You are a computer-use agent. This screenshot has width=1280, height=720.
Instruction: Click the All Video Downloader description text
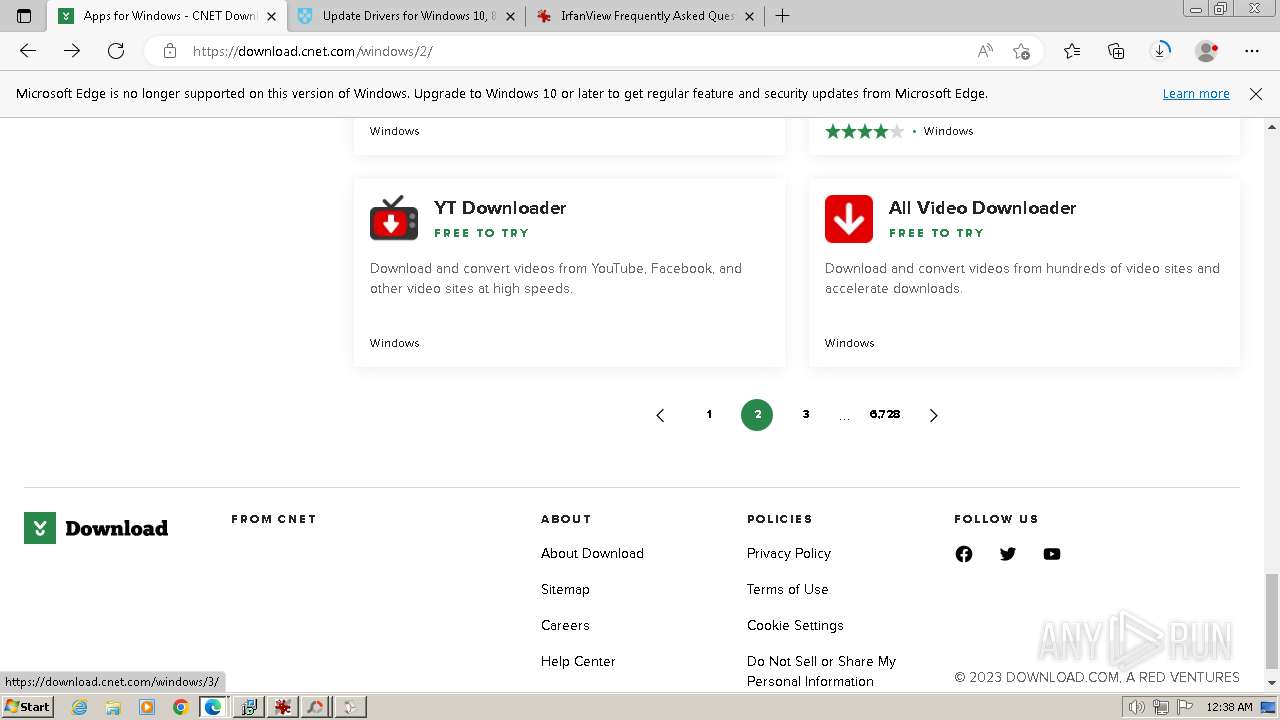coord(1022,278)
